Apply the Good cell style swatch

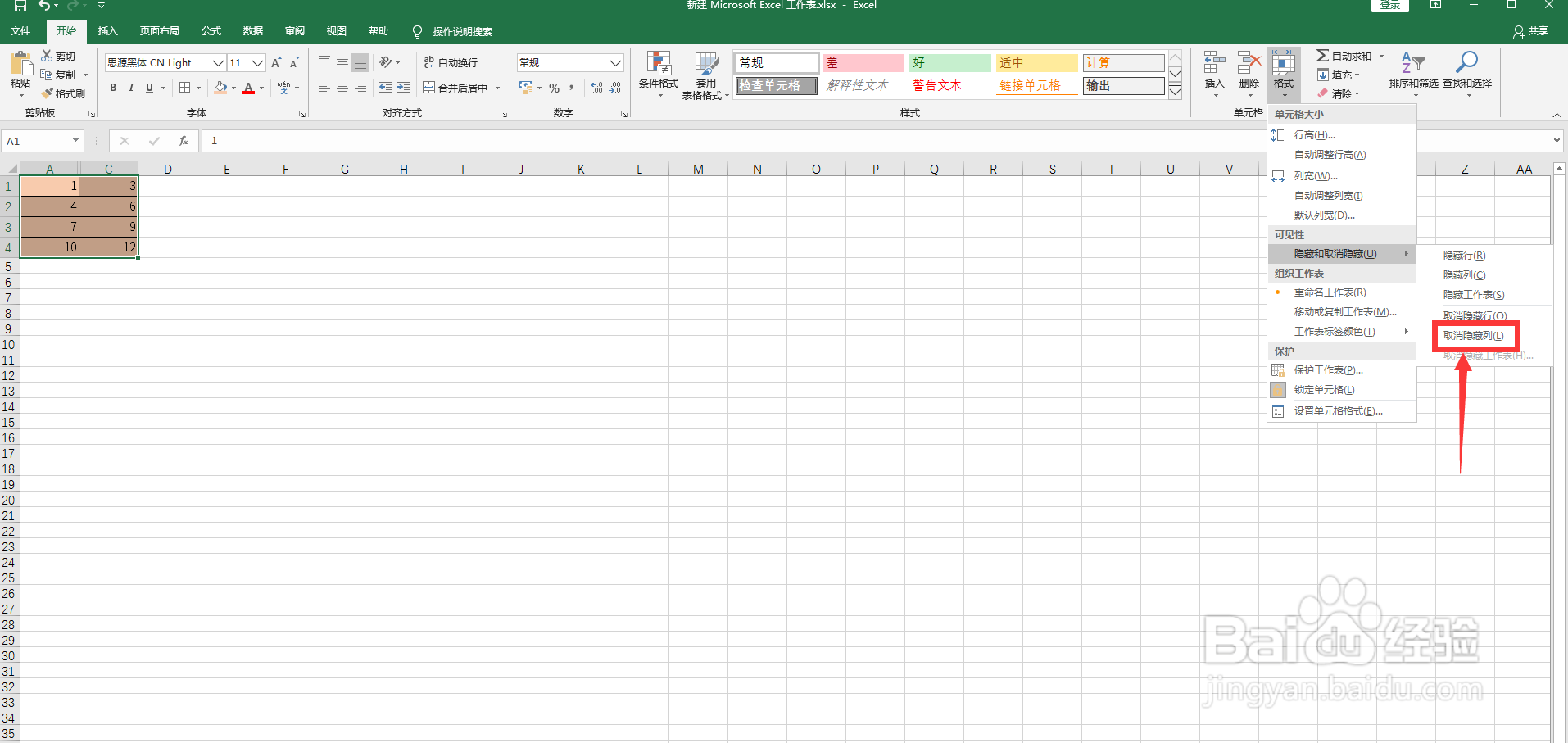[x=950, y=63]
